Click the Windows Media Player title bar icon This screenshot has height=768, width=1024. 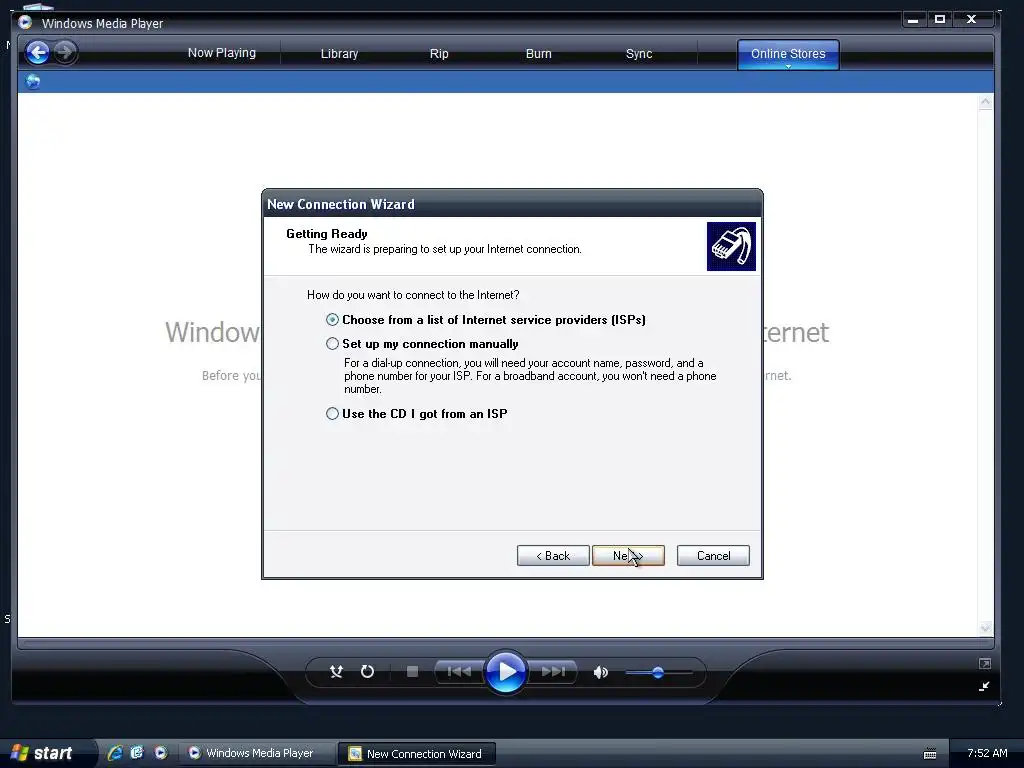[x=25, y=22]
